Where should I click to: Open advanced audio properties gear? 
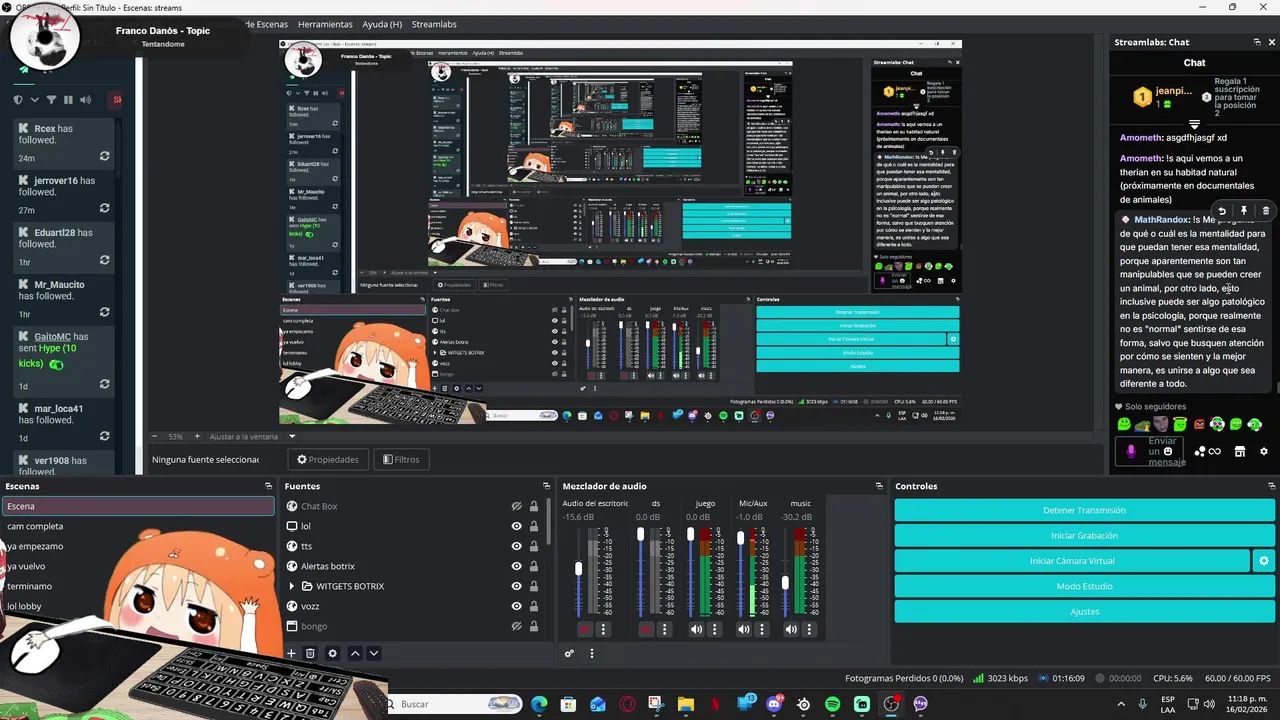(569, 654)
